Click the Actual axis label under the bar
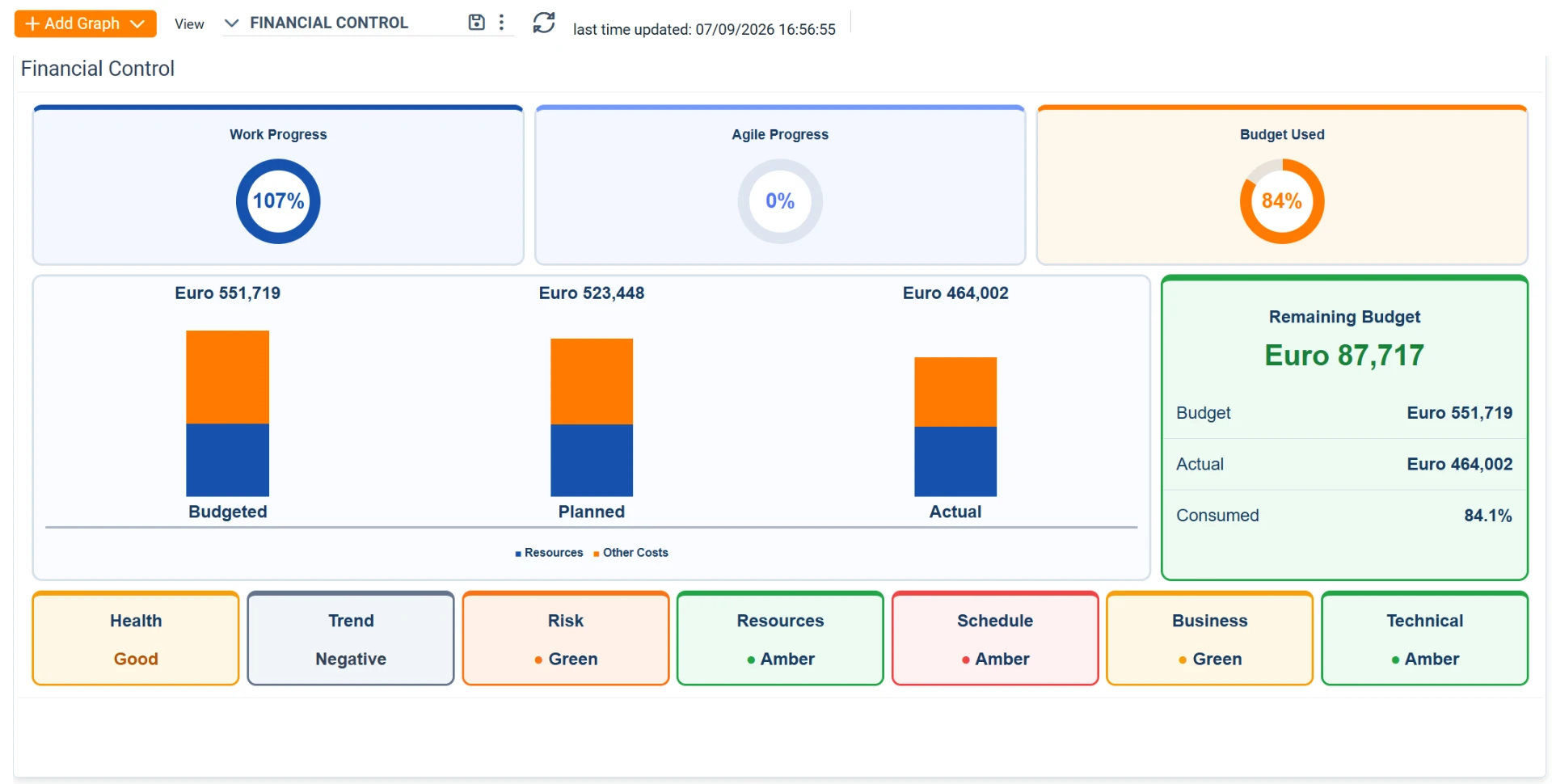The height and width of the screenshot is (784, 1552). point(955,512)
